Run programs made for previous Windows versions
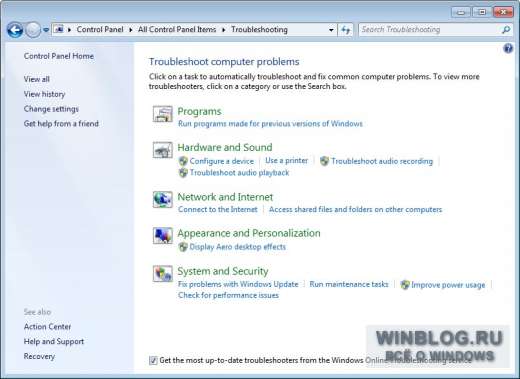Viewport: 520px width, 379px height. 270,124
